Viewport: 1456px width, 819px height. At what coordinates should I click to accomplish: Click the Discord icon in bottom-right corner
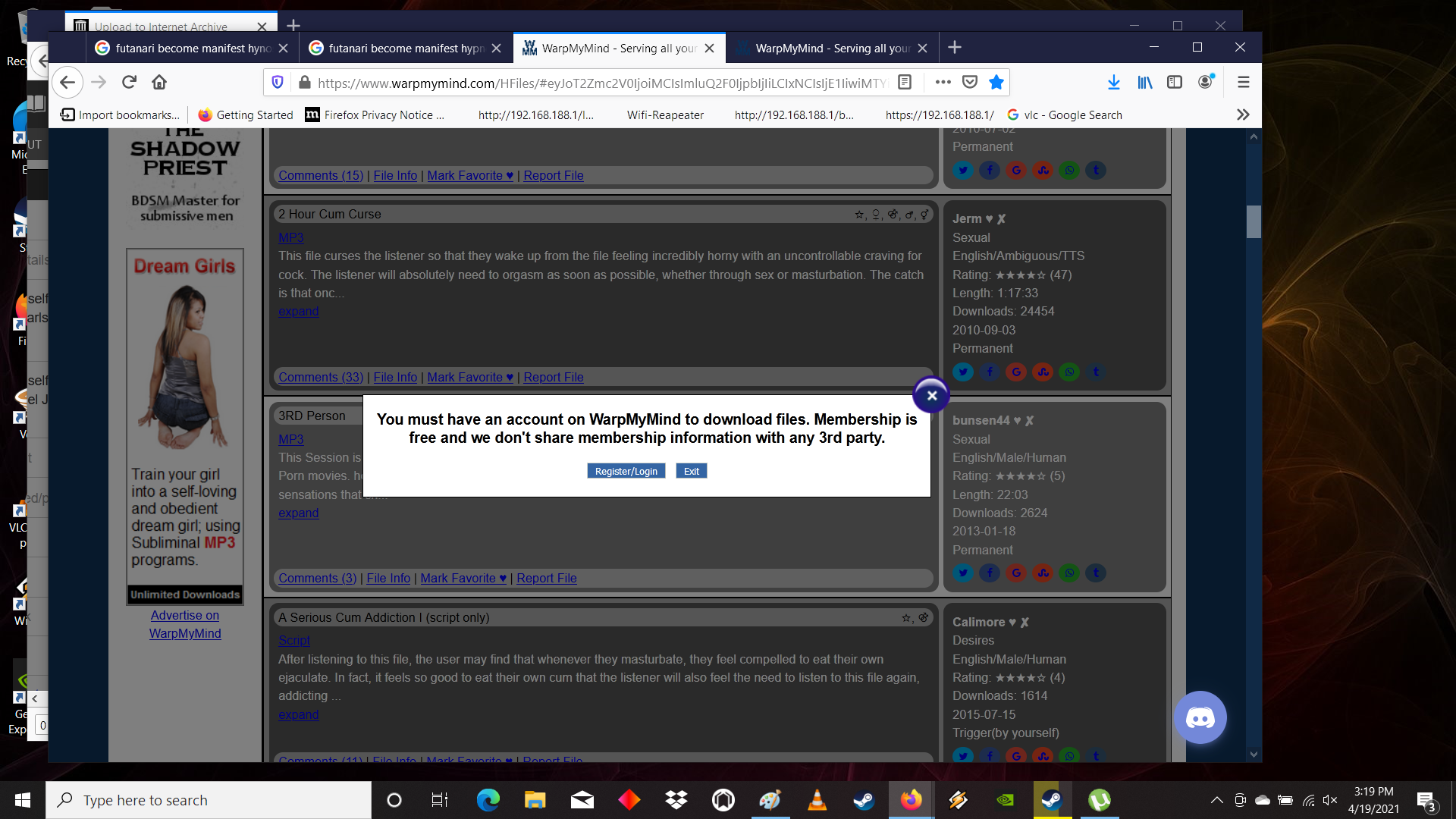(x=1199, y=717)
